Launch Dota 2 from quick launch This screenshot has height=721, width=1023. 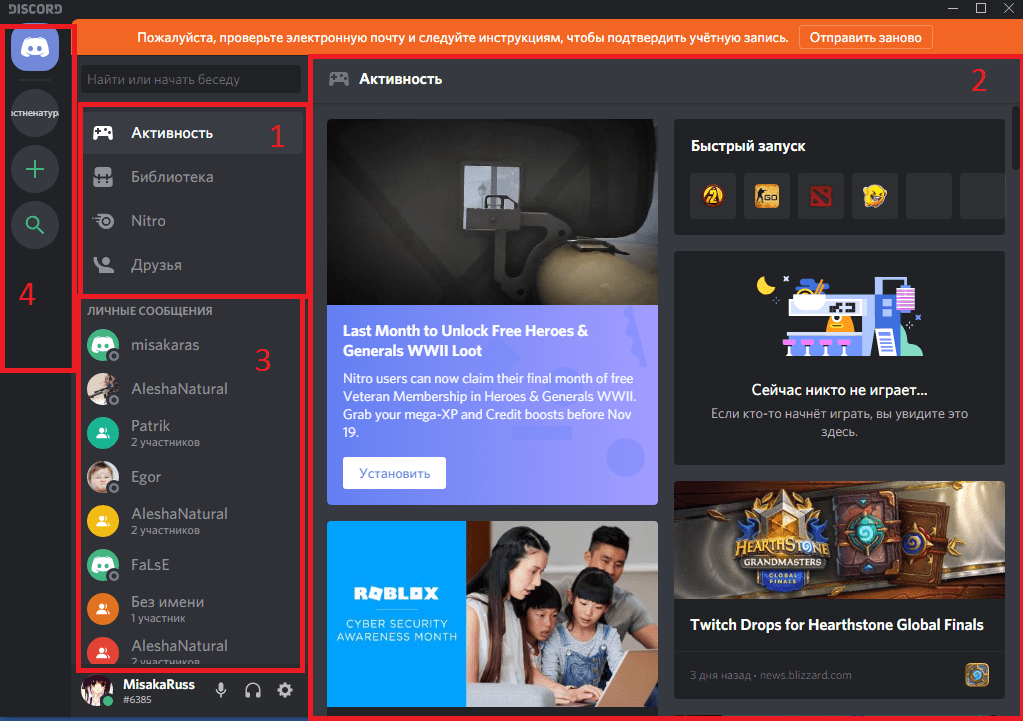click(x=820, y=196)
